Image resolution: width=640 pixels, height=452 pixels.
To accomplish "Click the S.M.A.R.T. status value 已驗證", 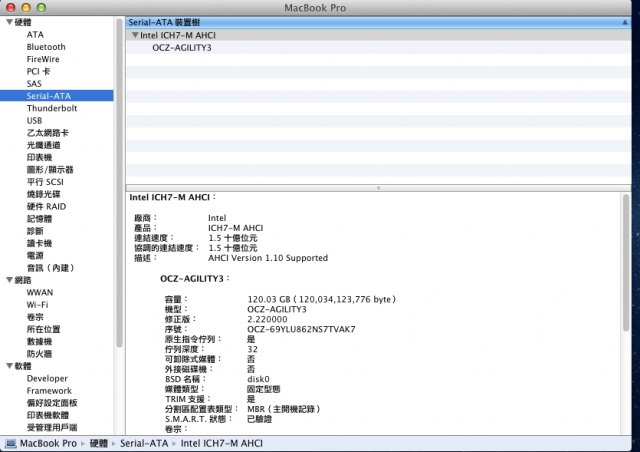I will pos(260,419).
